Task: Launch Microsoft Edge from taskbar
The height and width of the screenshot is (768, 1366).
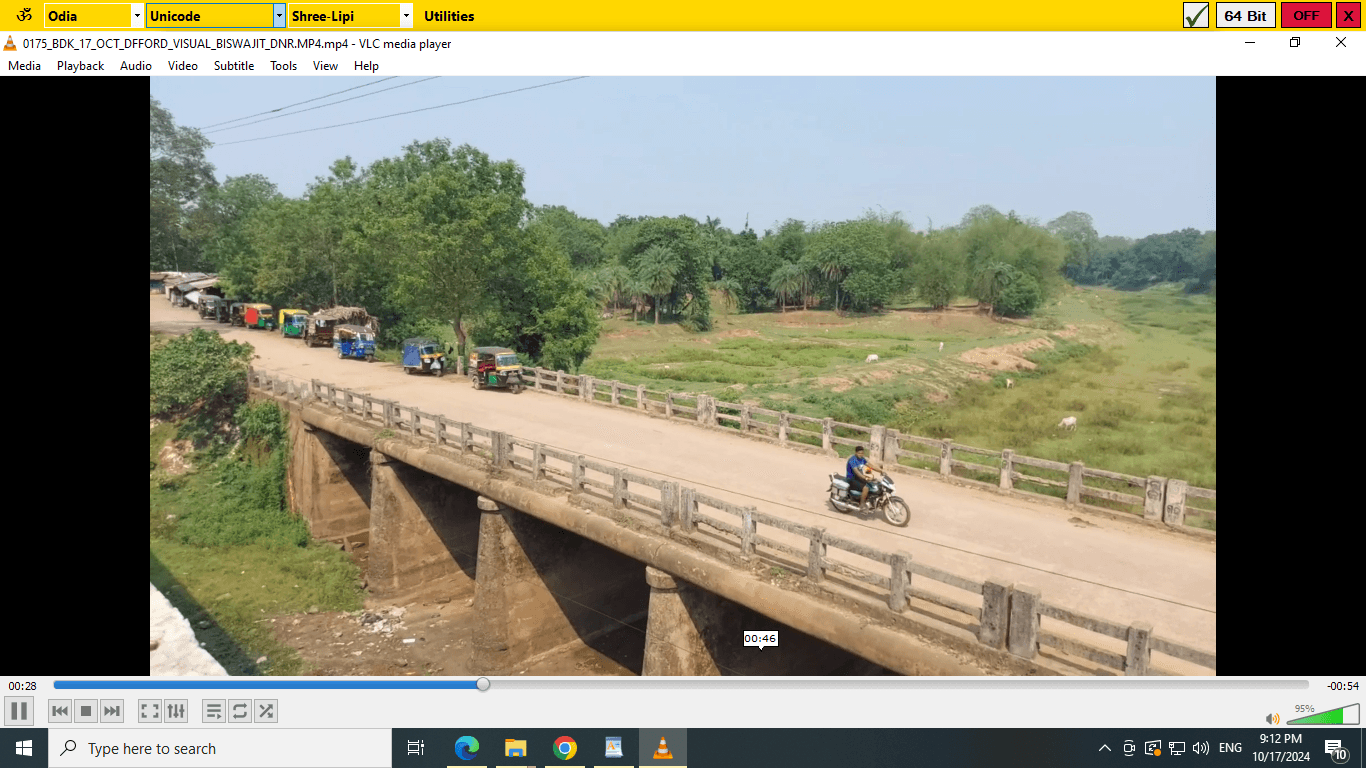Action: click(x=466, y=748)
